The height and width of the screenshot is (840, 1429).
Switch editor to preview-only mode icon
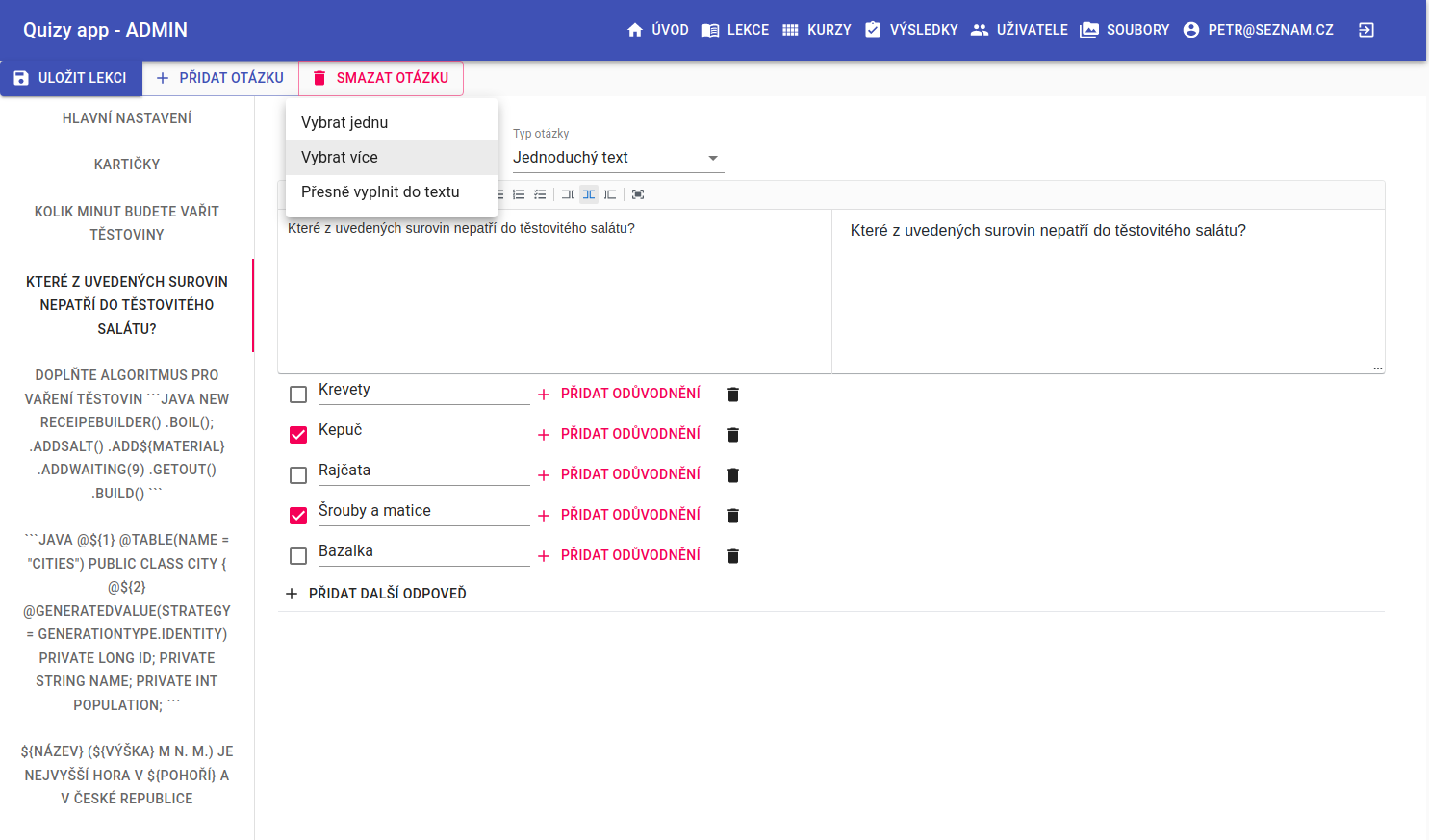click(610, 194)
